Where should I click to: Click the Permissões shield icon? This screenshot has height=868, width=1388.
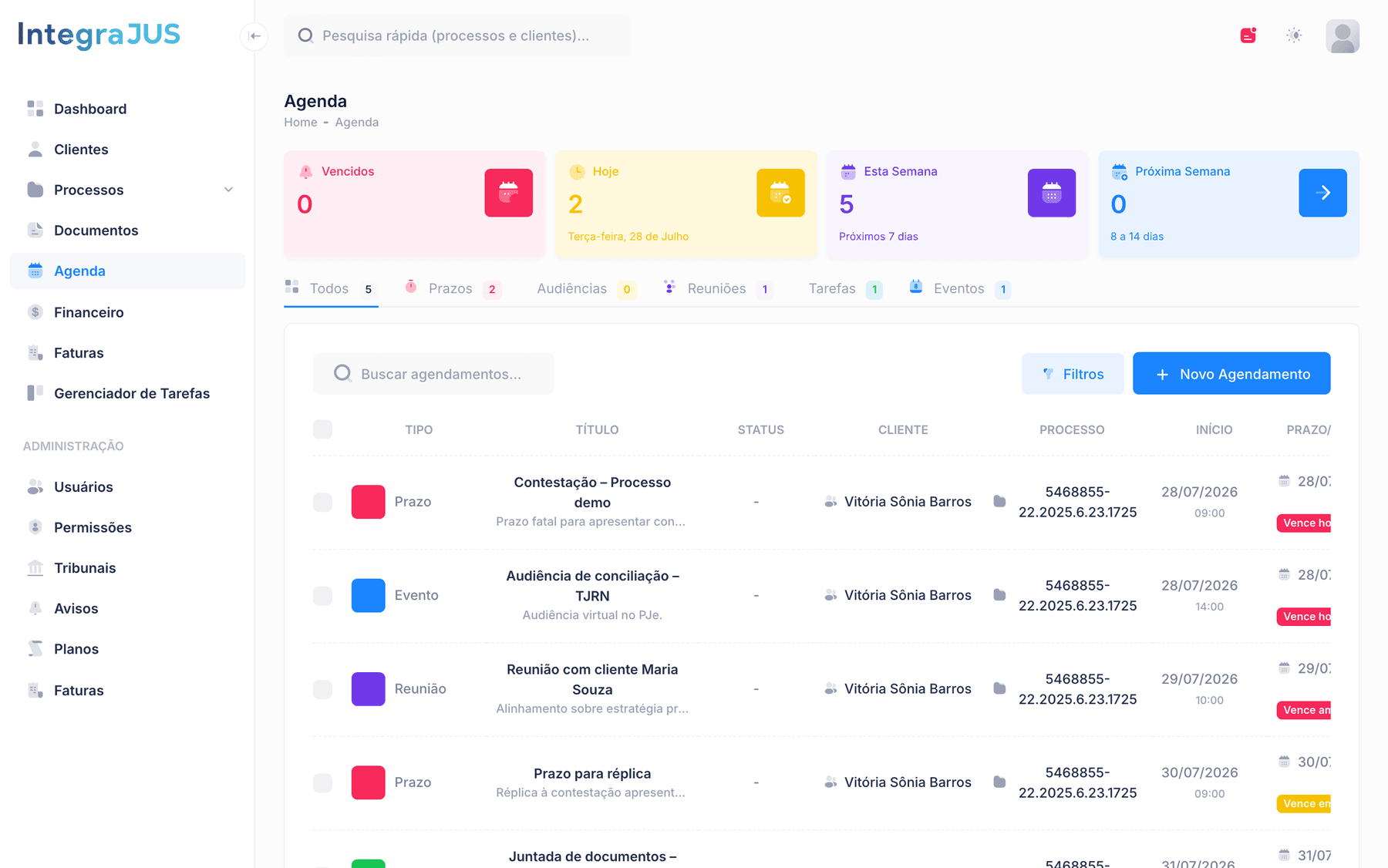pyautogui.click(x=35, y=527)
